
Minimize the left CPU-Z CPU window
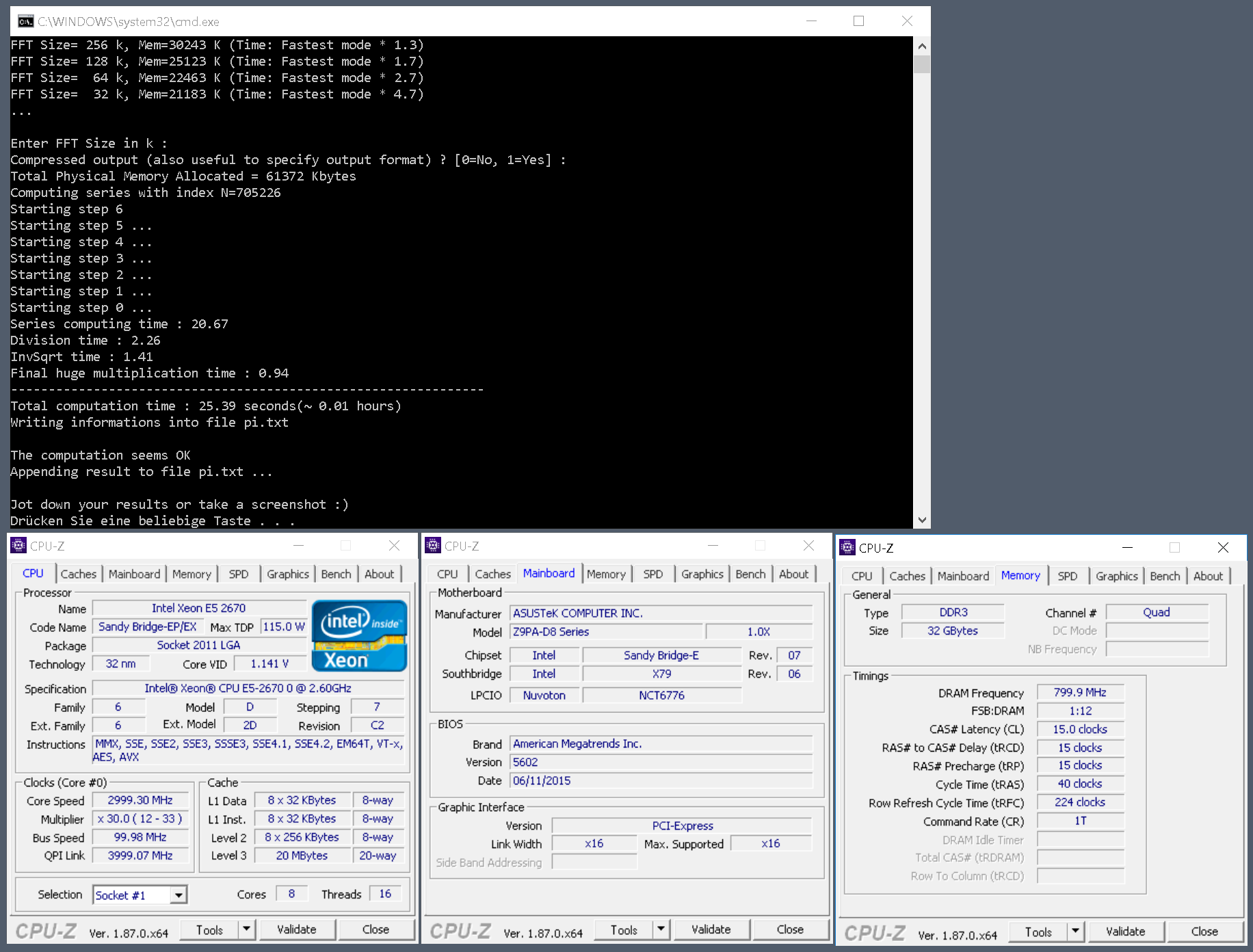pos(298,545)
